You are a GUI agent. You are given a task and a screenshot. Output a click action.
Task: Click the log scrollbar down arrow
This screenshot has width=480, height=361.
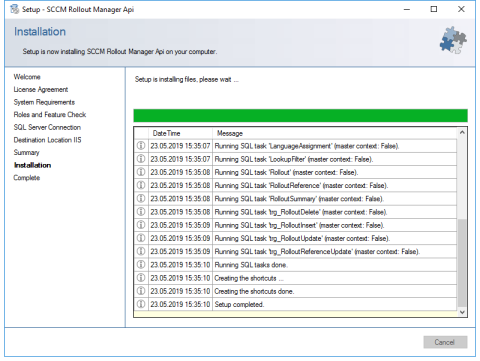462,312
